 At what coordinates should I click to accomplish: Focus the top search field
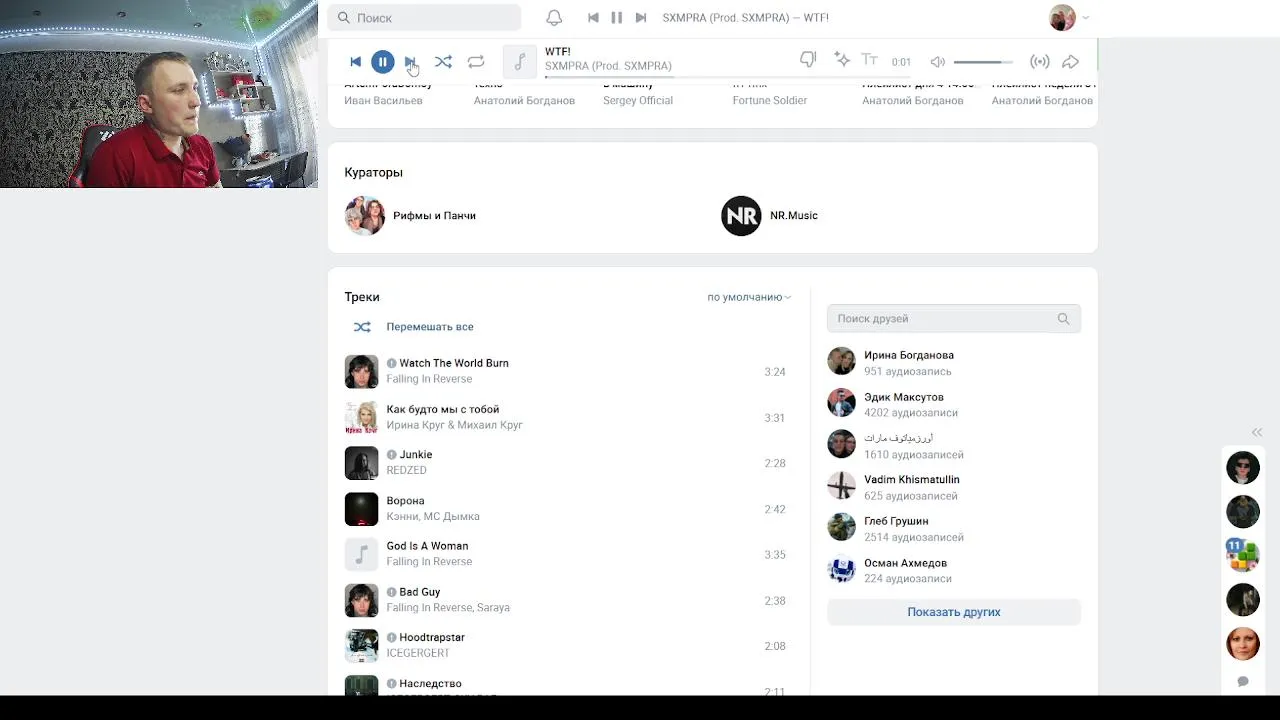point(424,18)
